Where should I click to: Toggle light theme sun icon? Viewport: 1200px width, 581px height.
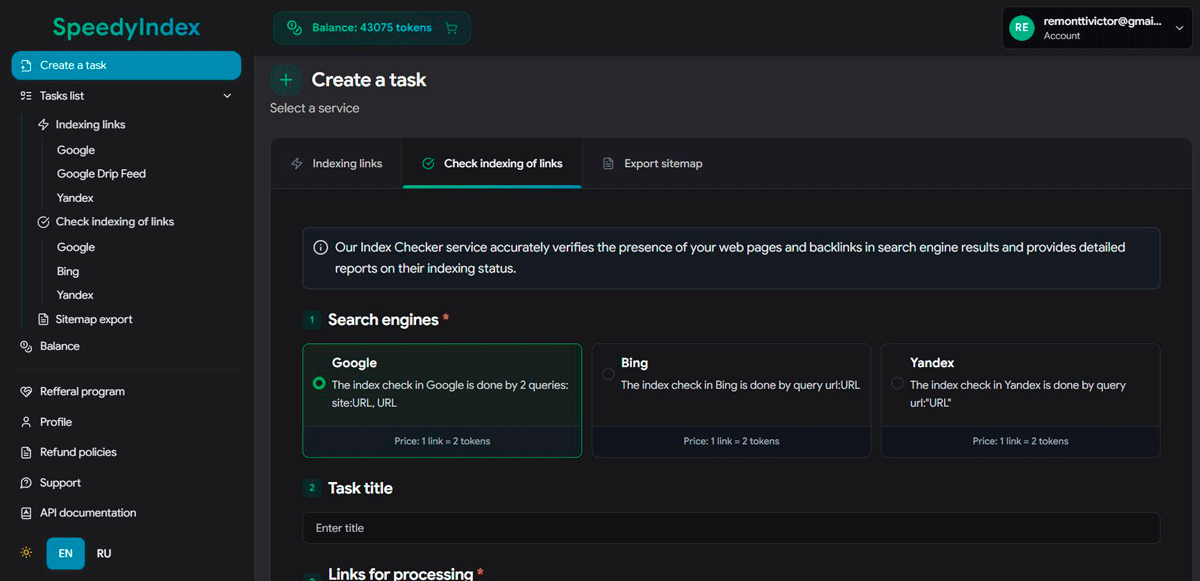coord(26,553)
